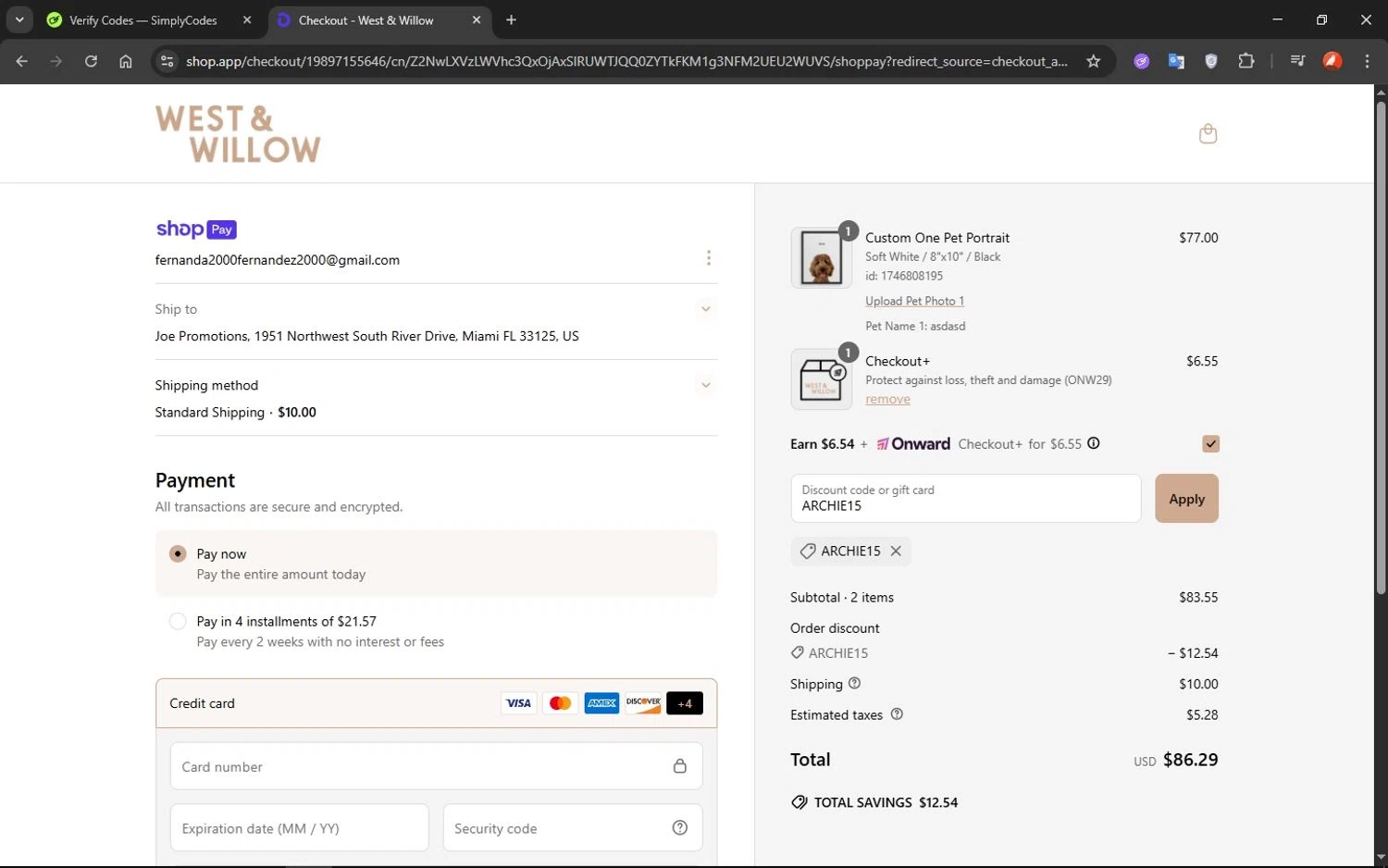The image size is (1388, 868).
Task: Click the ARCHIE15 order discount line
Action: tap(1004, 652)
